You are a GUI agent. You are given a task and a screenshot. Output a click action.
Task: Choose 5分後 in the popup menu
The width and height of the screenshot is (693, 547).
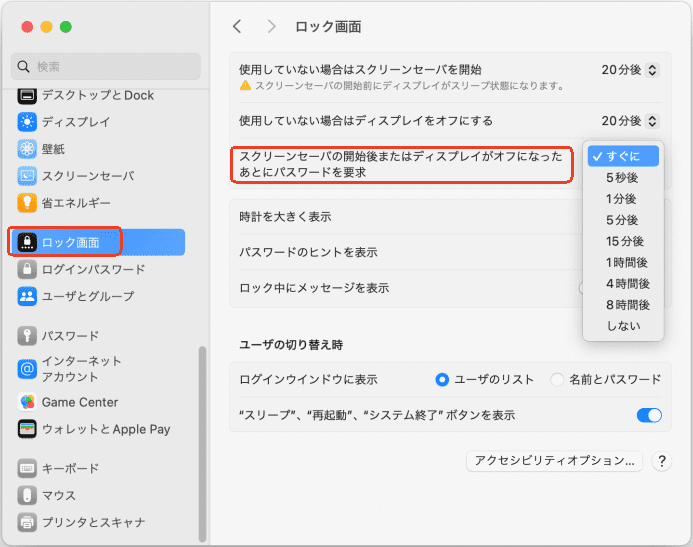point(623,220)
